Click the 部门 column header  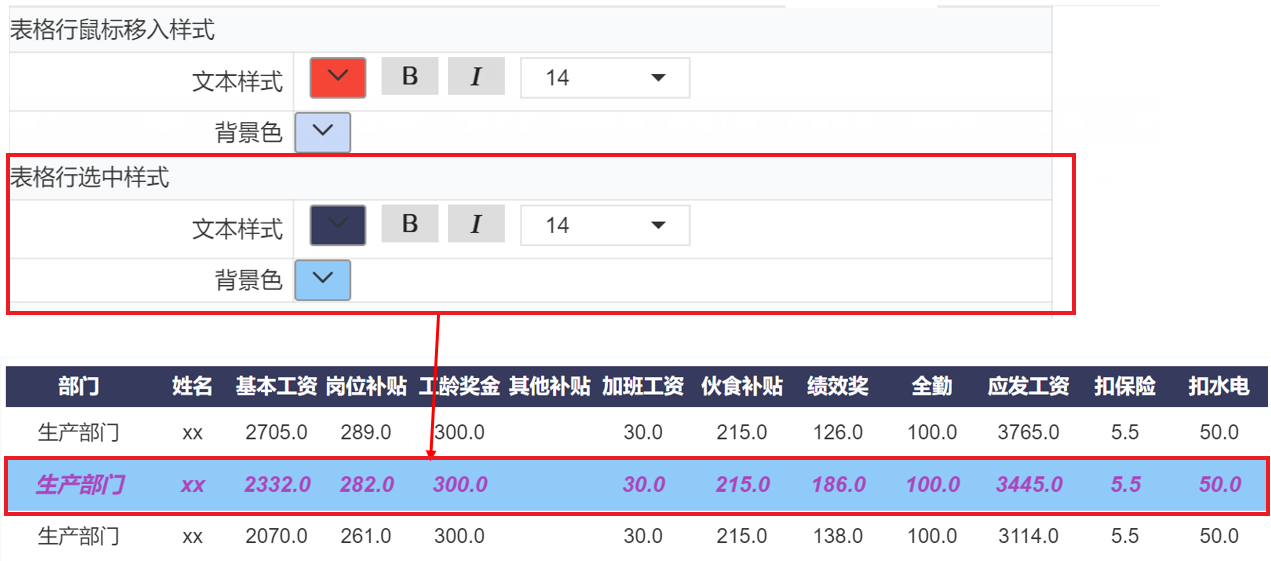[79, 386]
